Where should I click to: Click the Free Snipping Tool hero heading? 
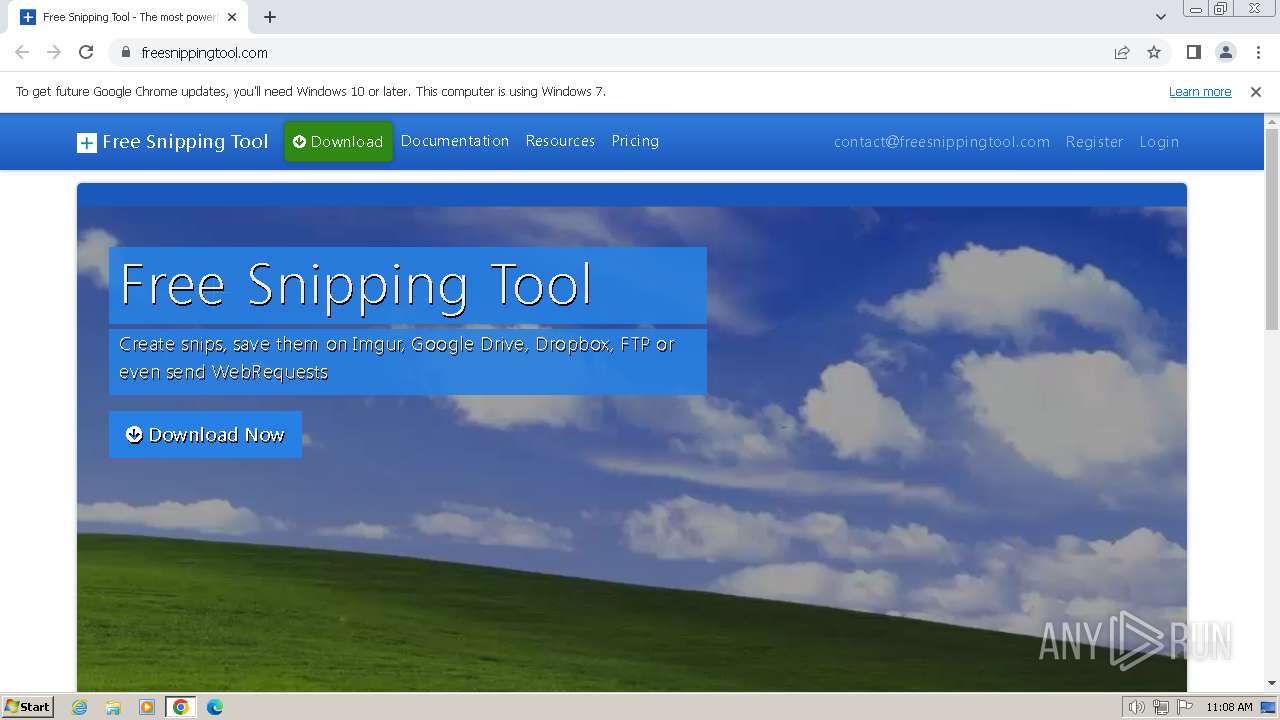point(356,285)
